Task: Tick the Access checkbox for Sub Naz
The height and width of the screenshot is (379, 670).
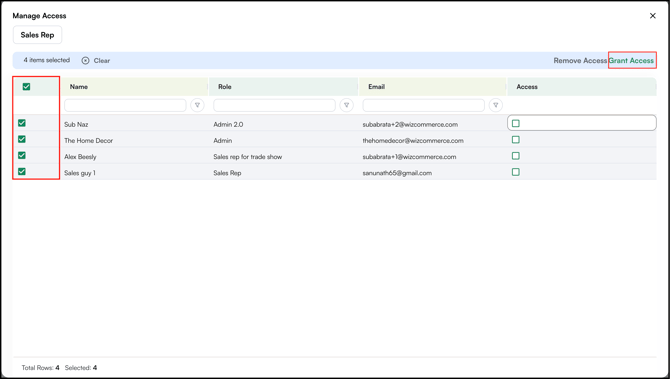Action: pos(516,123)
